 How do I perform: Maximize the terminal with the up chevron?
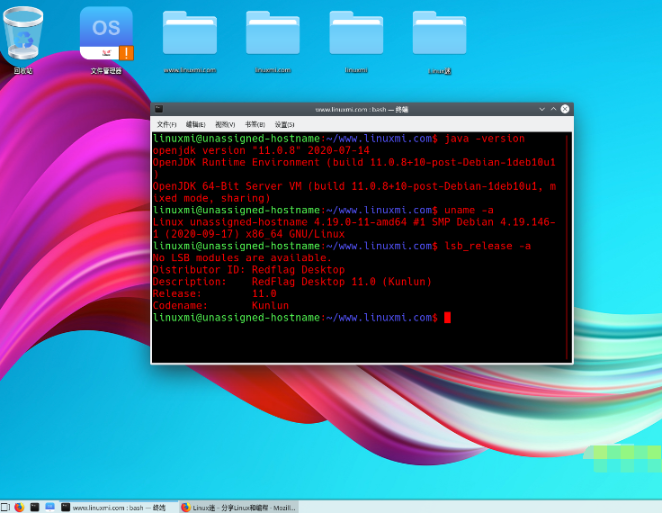(x=553, y=109)
